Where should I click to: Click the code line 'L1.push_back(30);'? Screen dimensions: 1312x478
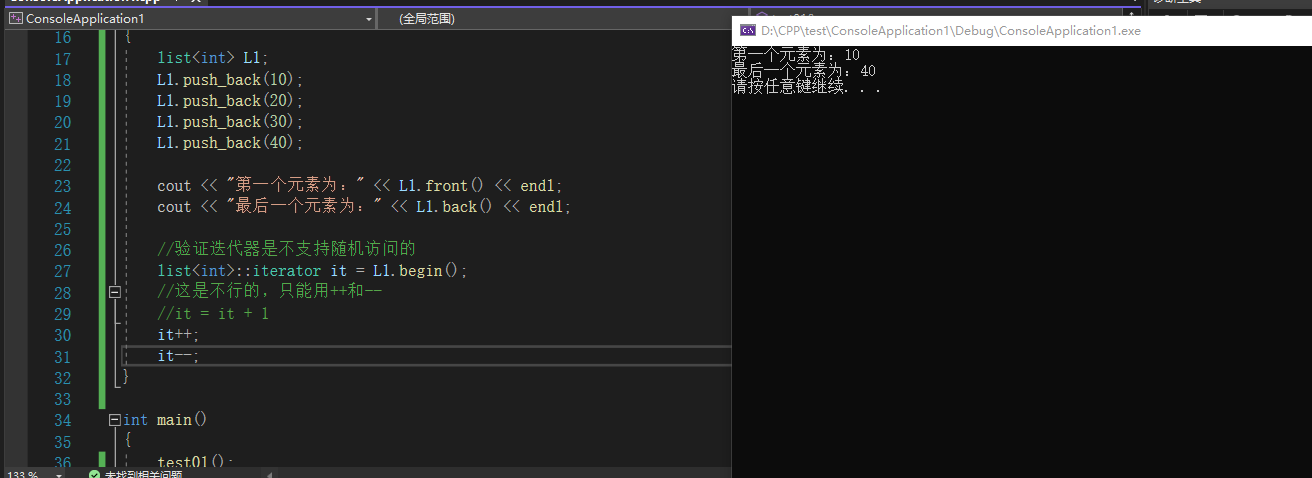(x=229, y=121)
